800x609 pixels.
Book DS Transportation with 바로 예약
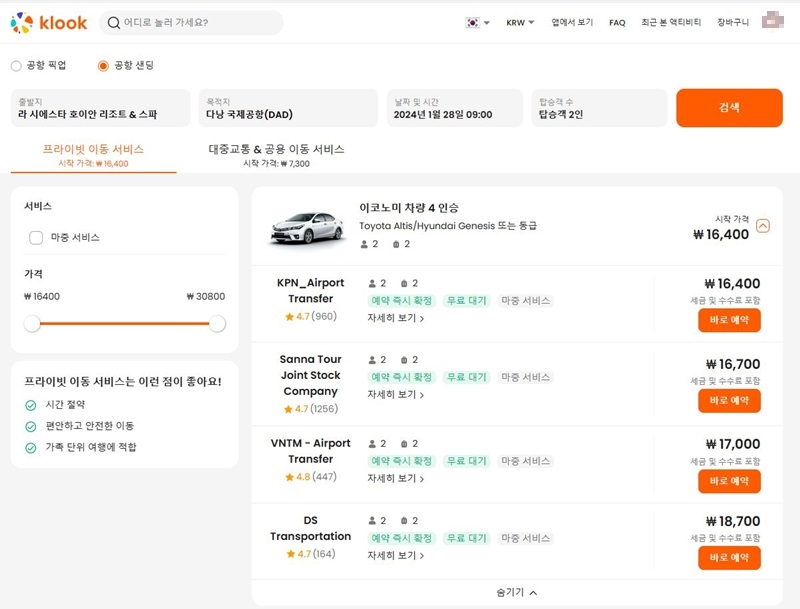click(729, 558)
